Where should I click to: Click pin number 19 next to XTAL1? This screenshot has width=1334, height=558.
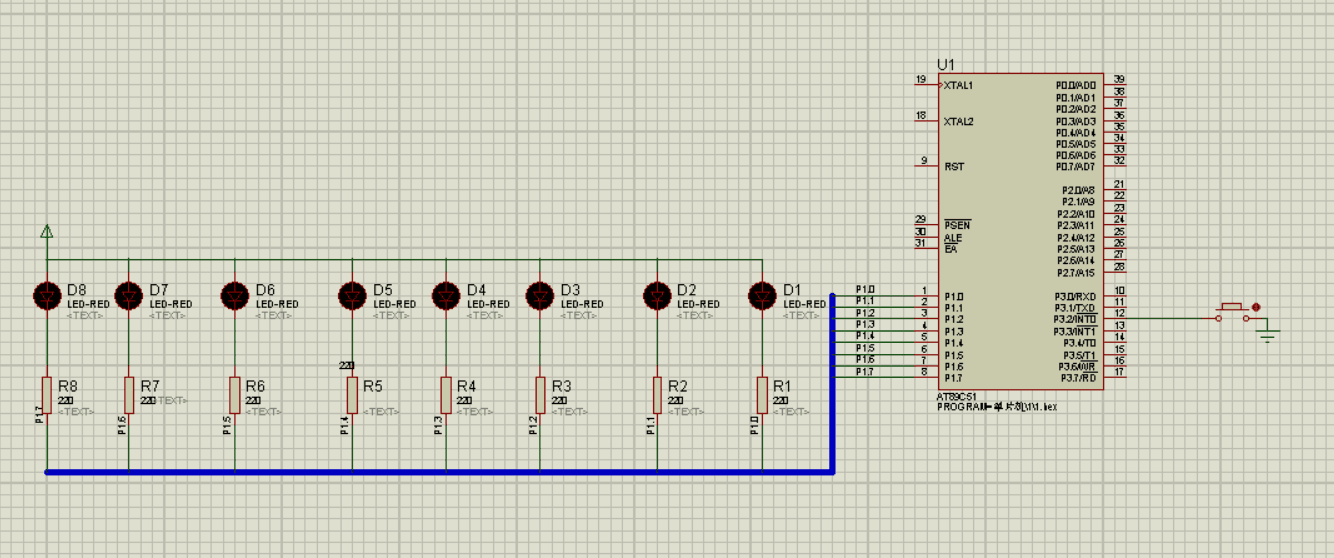pyautogui.click(x=920, y=80)
